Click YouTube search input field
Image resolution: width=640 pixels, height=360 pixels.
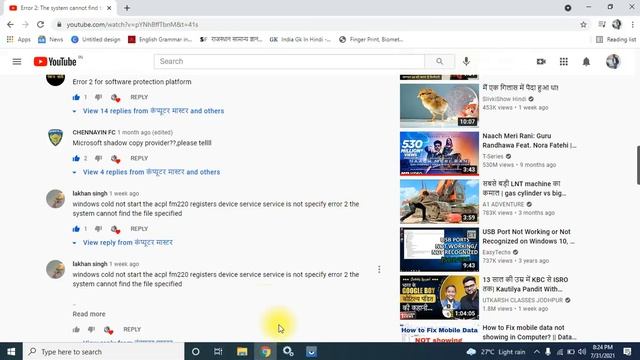tap(289, 61)
